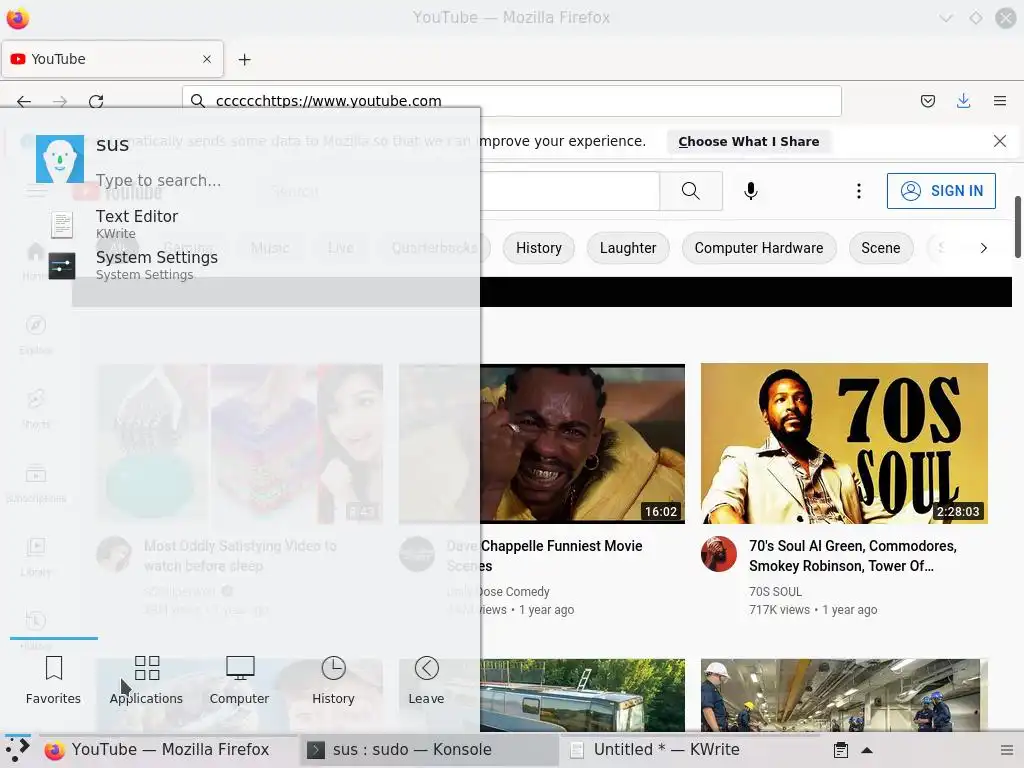Click the launcher Type to search field
Viewport: 1024px width, 768px height.
click(x=158, y=180)
